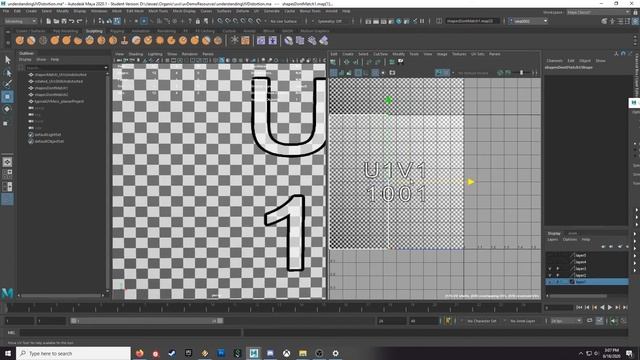Choose the Paint Selection tool

pos(7,84)
